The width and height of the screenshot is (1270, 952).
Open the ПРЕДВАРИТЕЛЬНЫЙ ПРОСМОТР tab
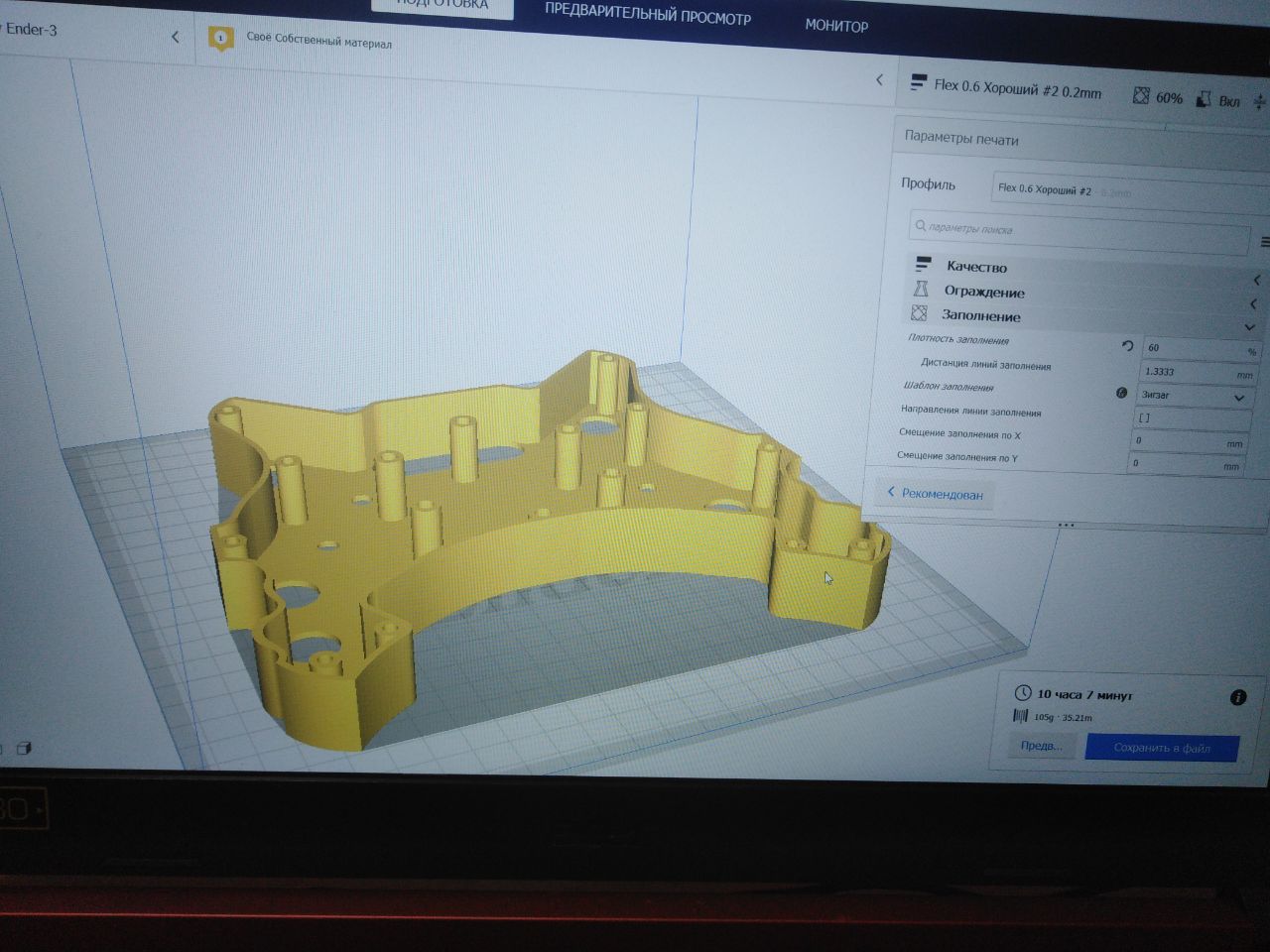647,14
